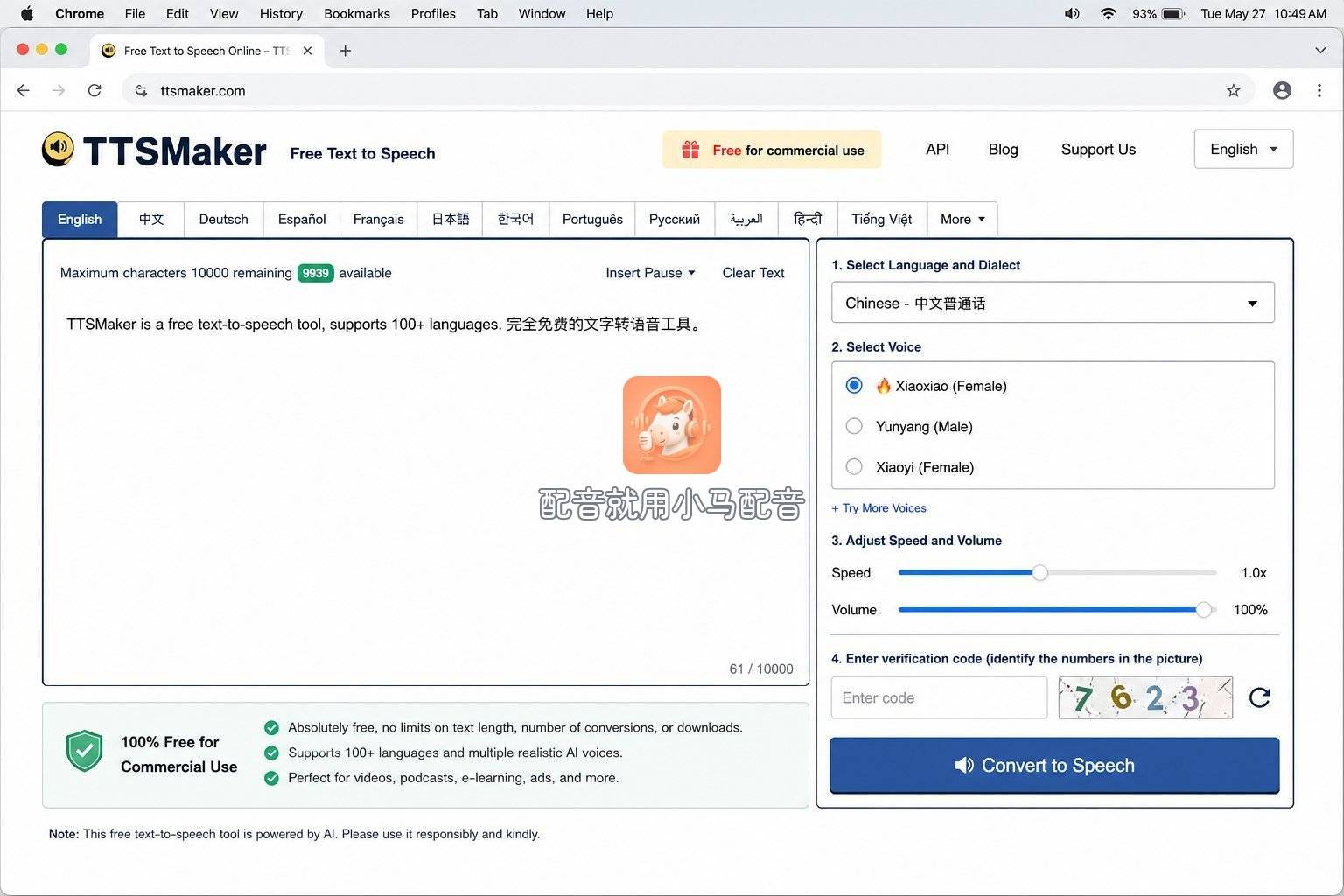
Task: Open the History menu in menu bar
Action: point(281,13)
